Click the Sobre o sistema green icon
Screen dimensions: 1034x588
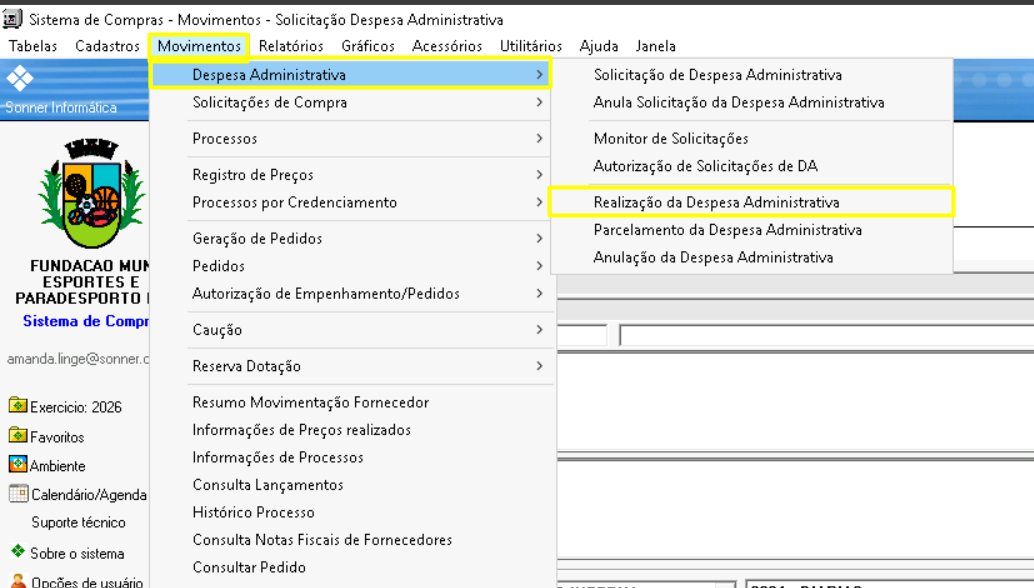point(18,552)
